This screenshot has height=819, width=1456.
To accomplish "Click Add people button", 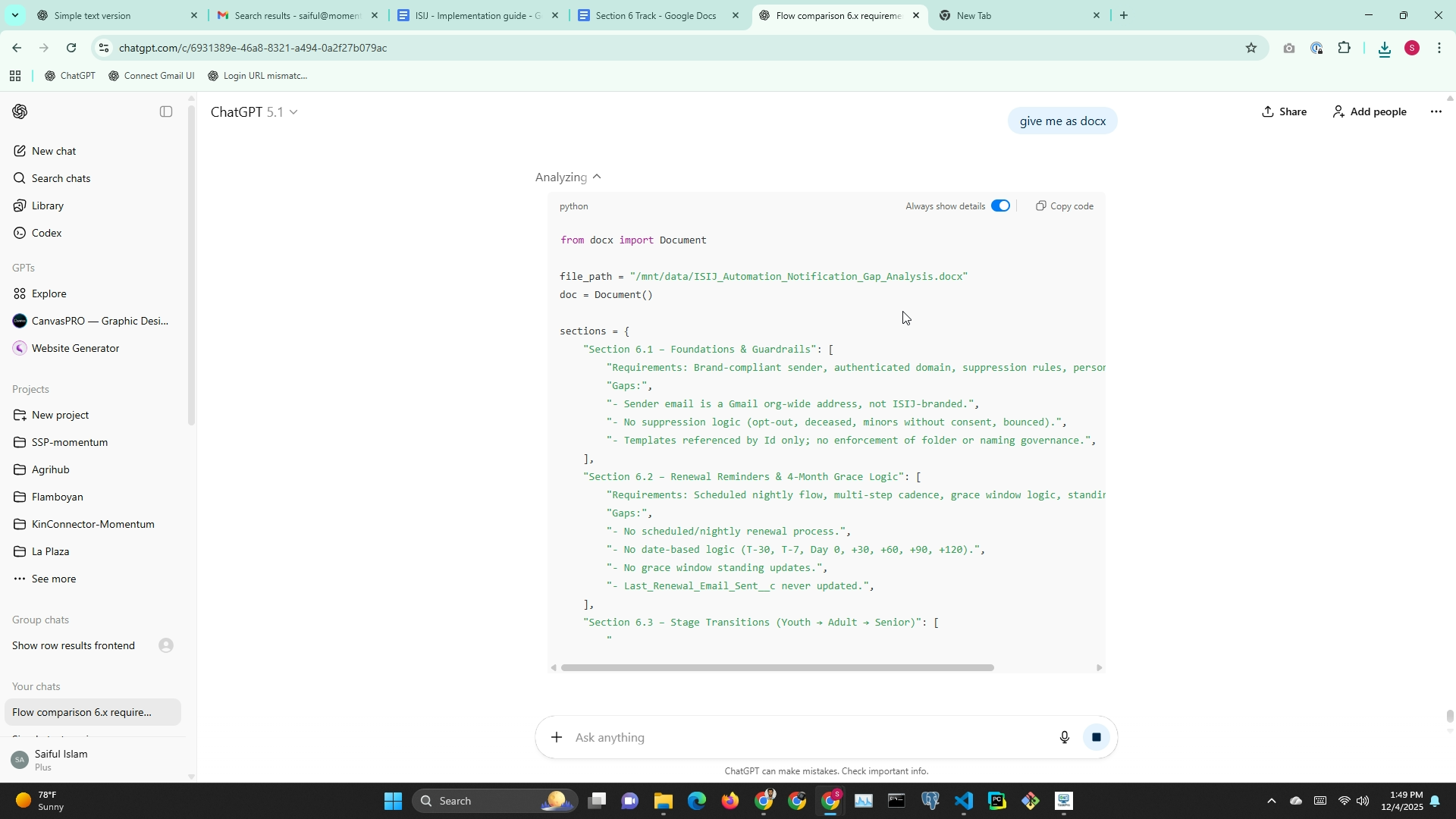I will (x=1369, y=112).
